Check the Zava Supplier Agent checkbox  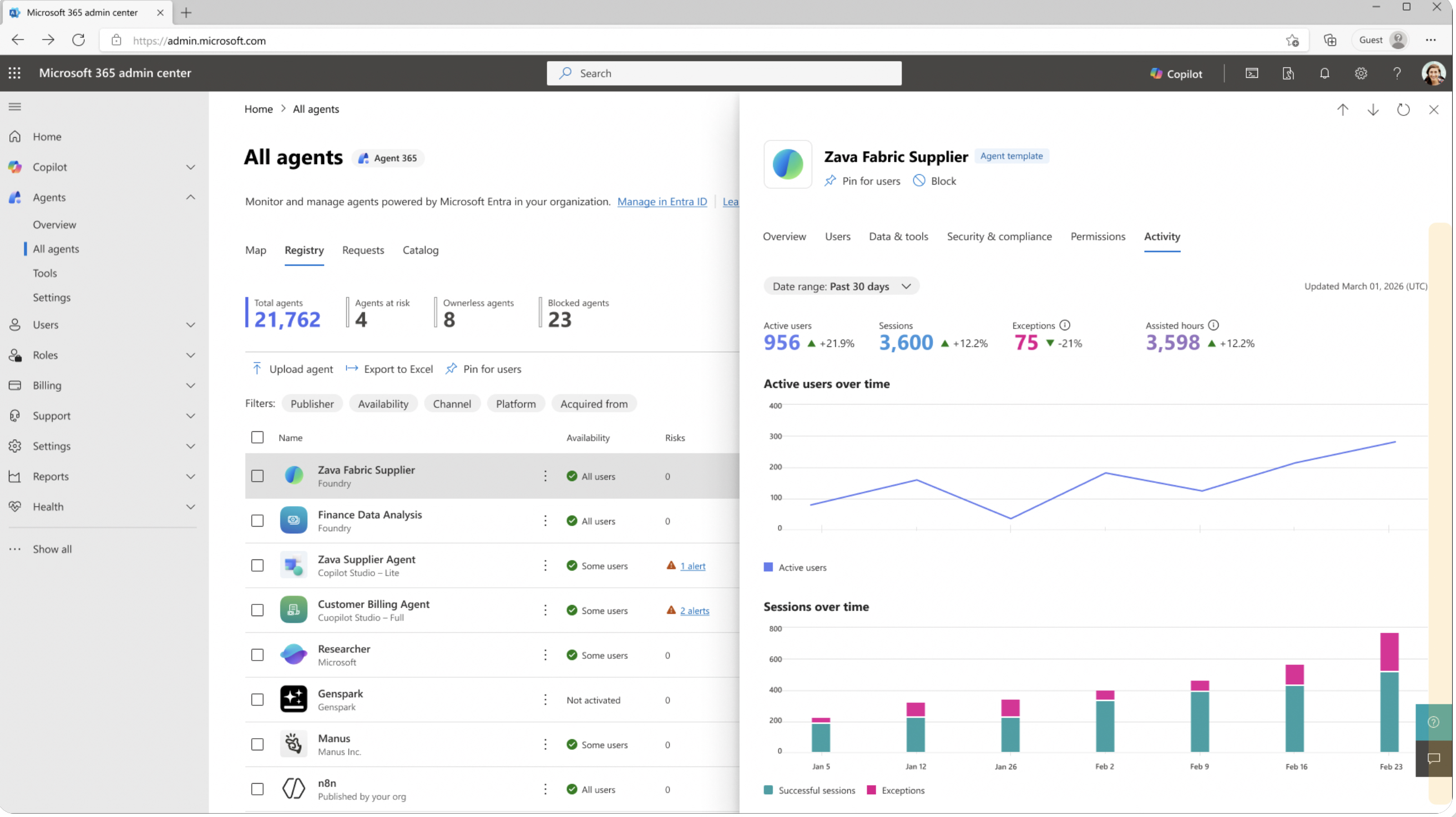[257, 566]
